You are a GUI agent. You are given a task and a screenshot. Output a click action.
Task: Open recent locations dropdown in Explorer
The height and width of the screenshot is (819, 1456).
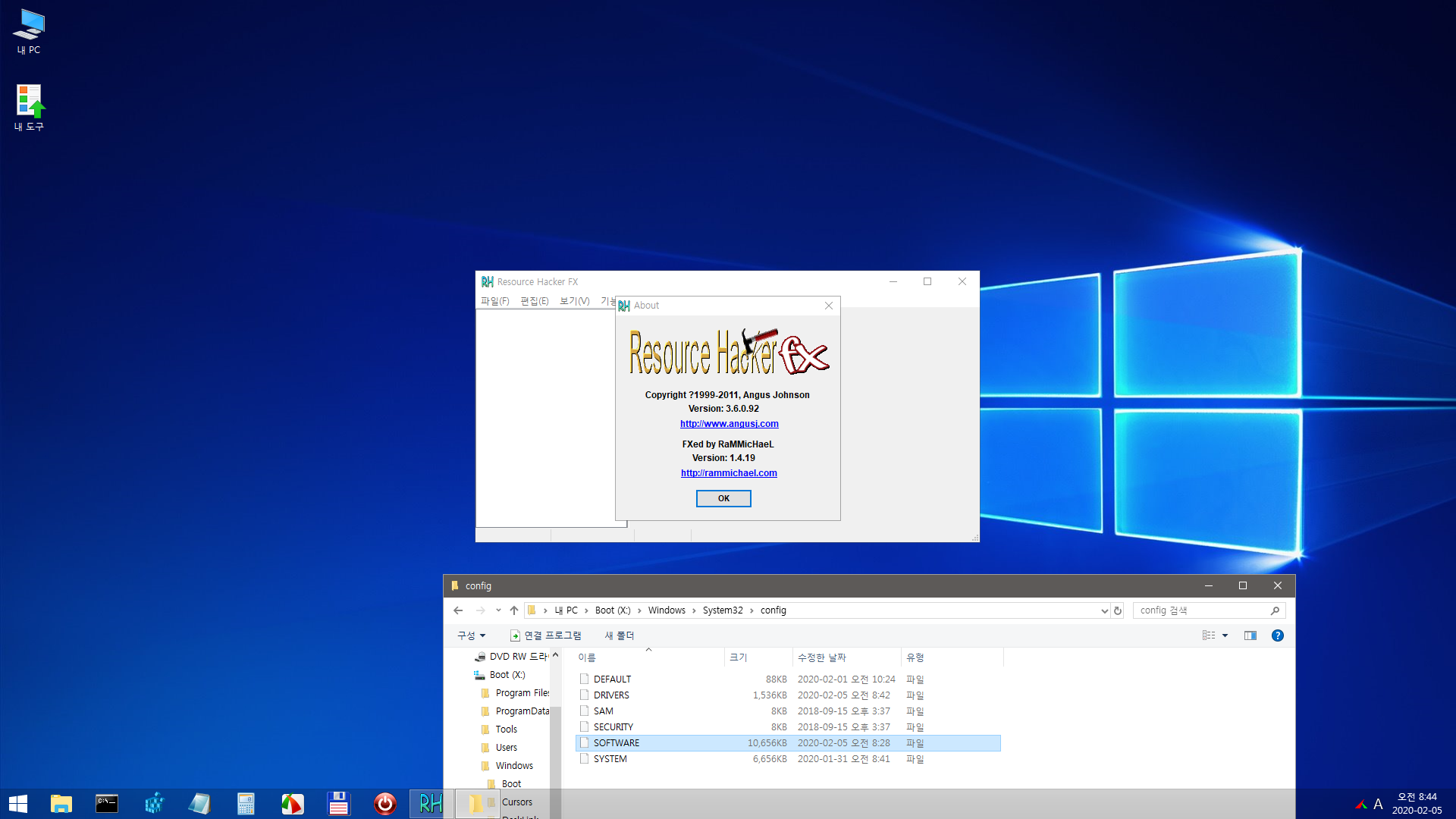(498, 610)
